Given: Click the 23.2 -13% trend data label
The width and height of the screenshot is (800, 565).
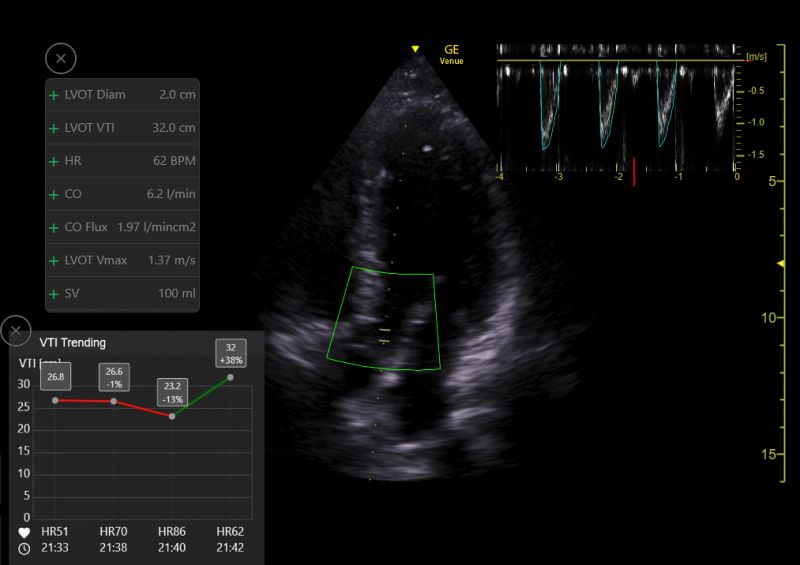Looking at the screenshot, I should 172,392.
